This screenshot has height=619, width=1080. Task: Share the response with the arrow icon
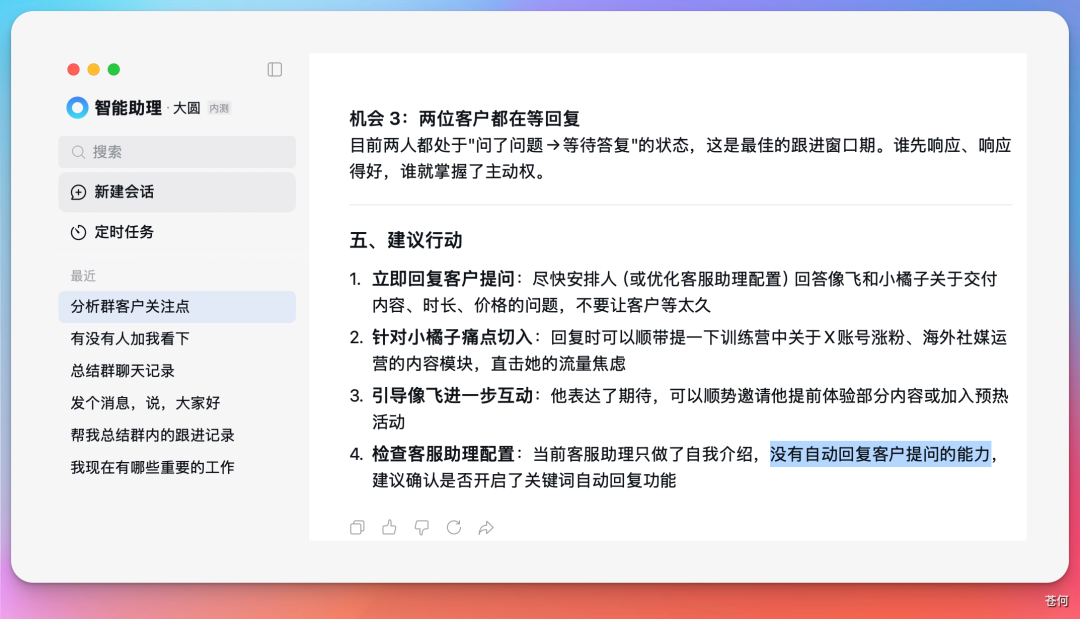click(x=486, y=527)
